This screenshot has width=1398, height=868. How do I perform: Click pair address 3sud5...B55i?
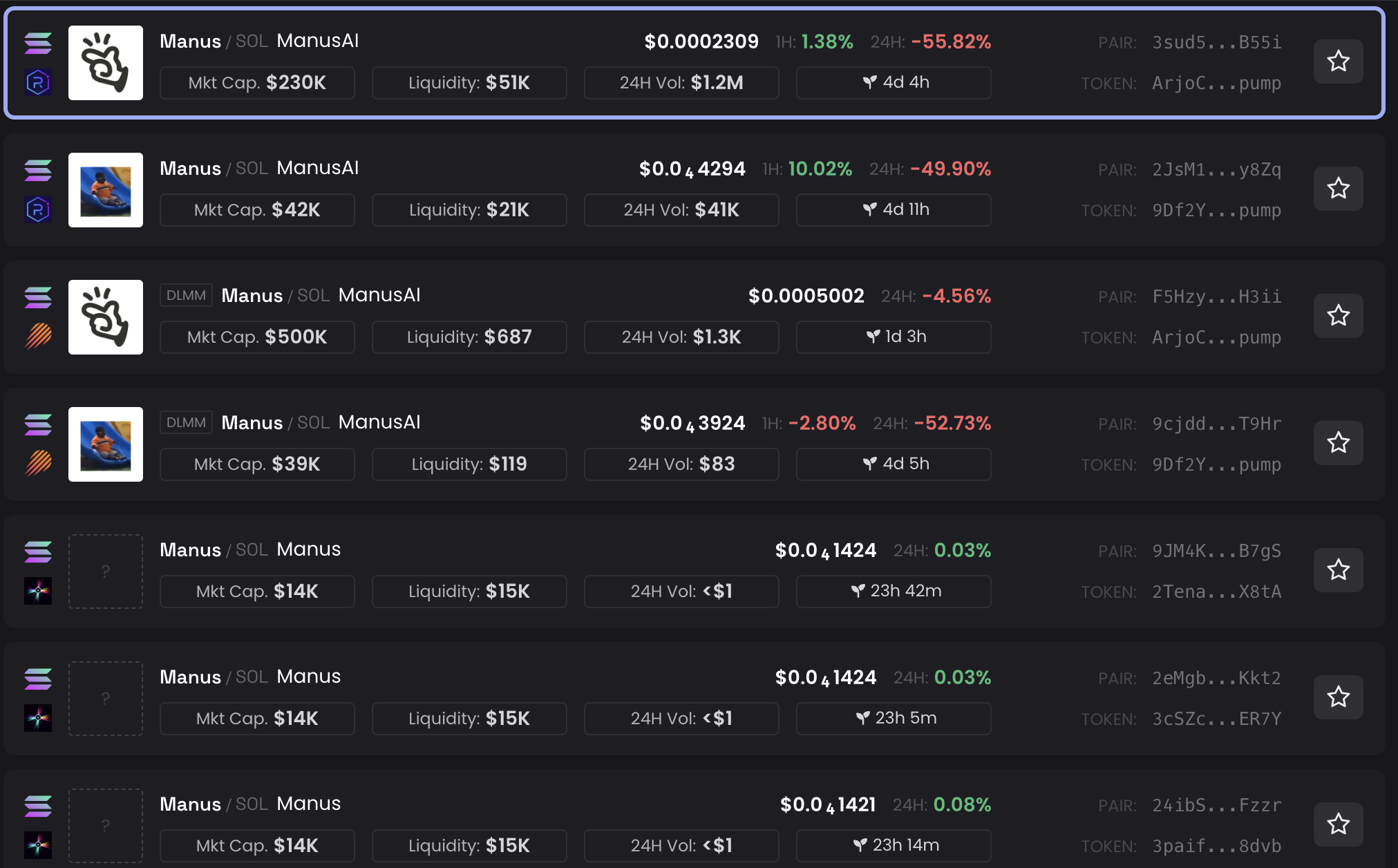pyautogui.click(x=1216, y=42)
